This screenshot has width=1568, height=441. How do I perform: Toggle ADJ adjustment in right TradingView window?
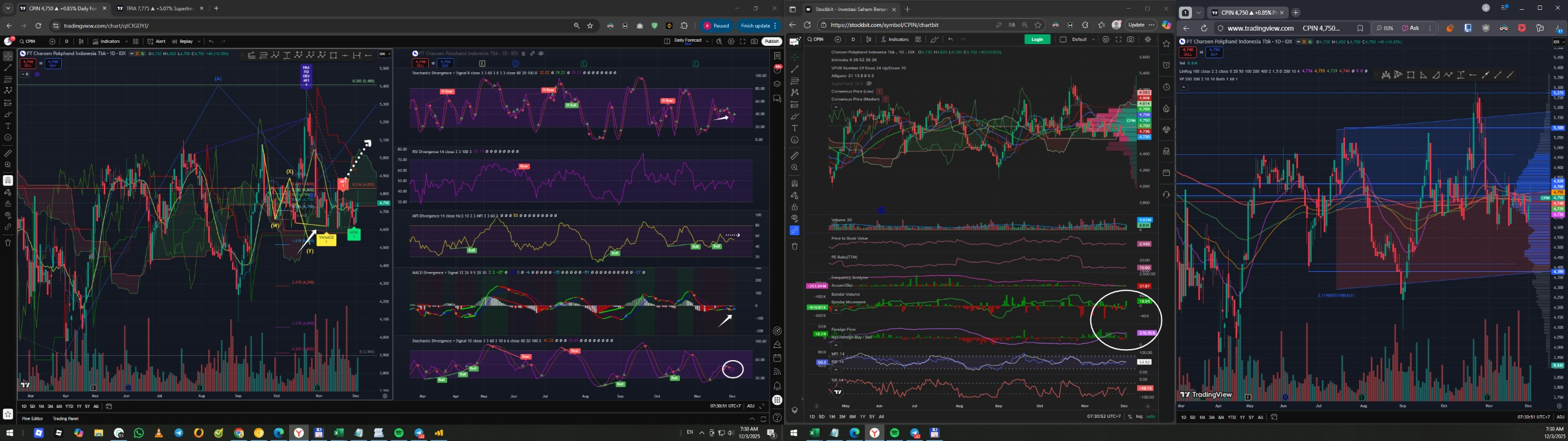point(1560,417)
